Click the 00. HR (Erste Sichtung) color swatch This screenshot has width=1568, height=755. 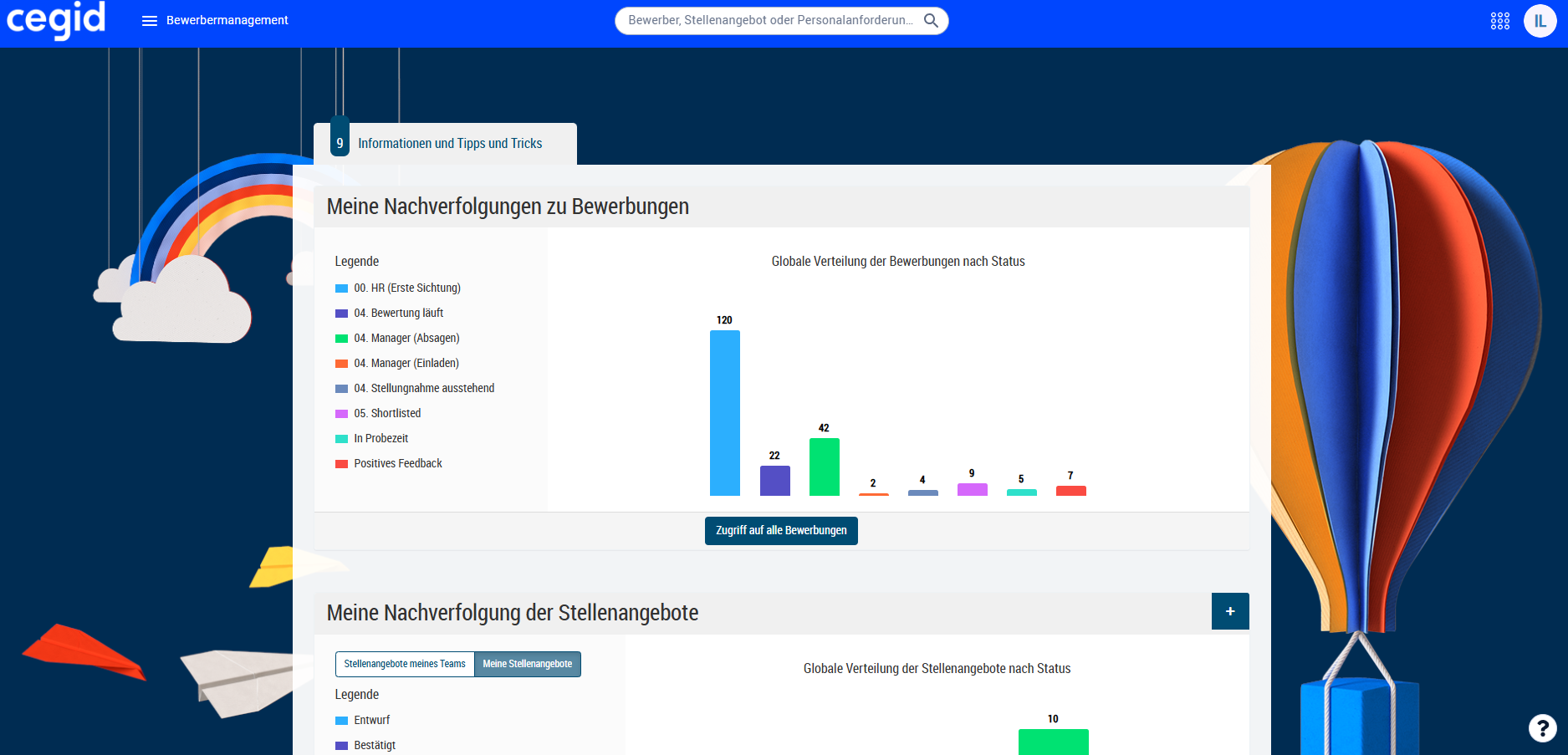click(x=341, y=288)
